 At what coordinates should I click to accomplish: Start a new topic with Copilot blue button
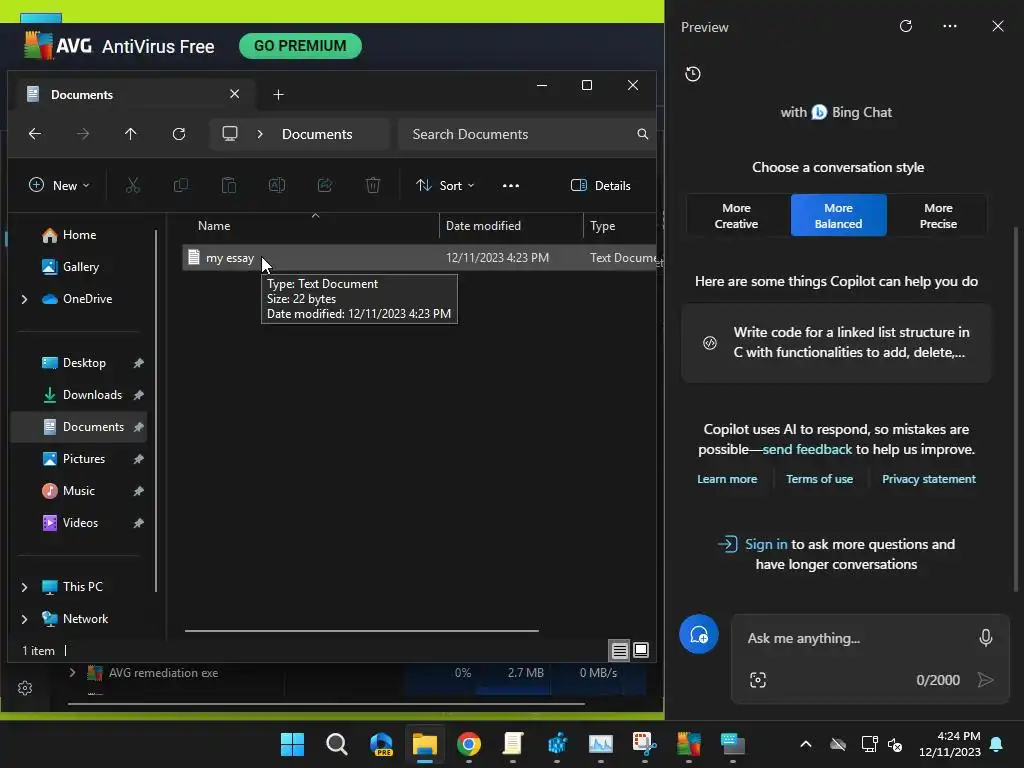[x=699, y=634]
